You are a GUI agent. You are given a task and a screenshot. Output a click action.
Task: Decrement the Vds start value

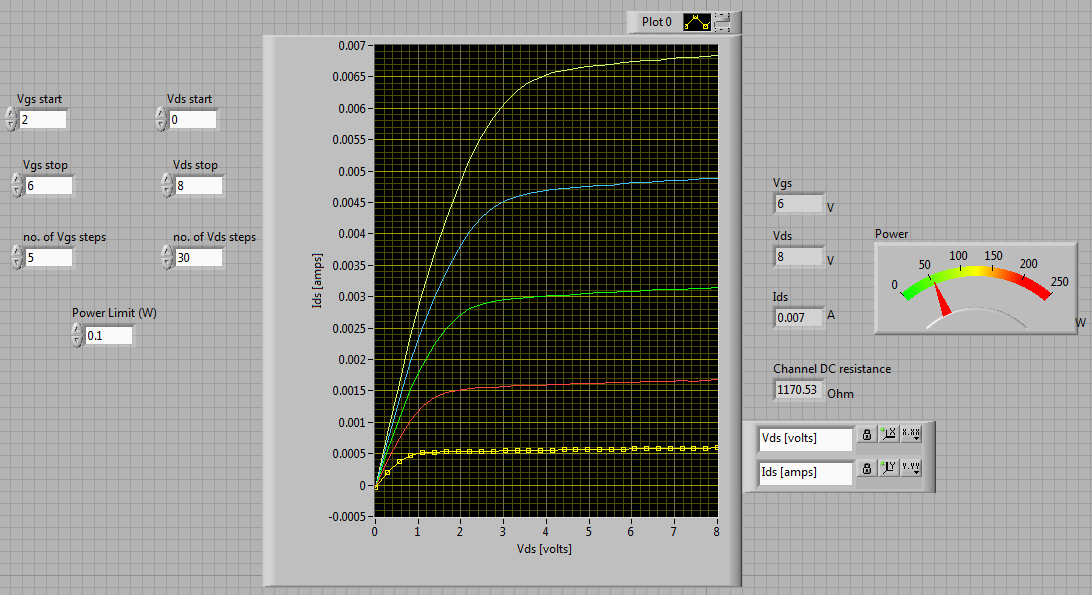161,125
